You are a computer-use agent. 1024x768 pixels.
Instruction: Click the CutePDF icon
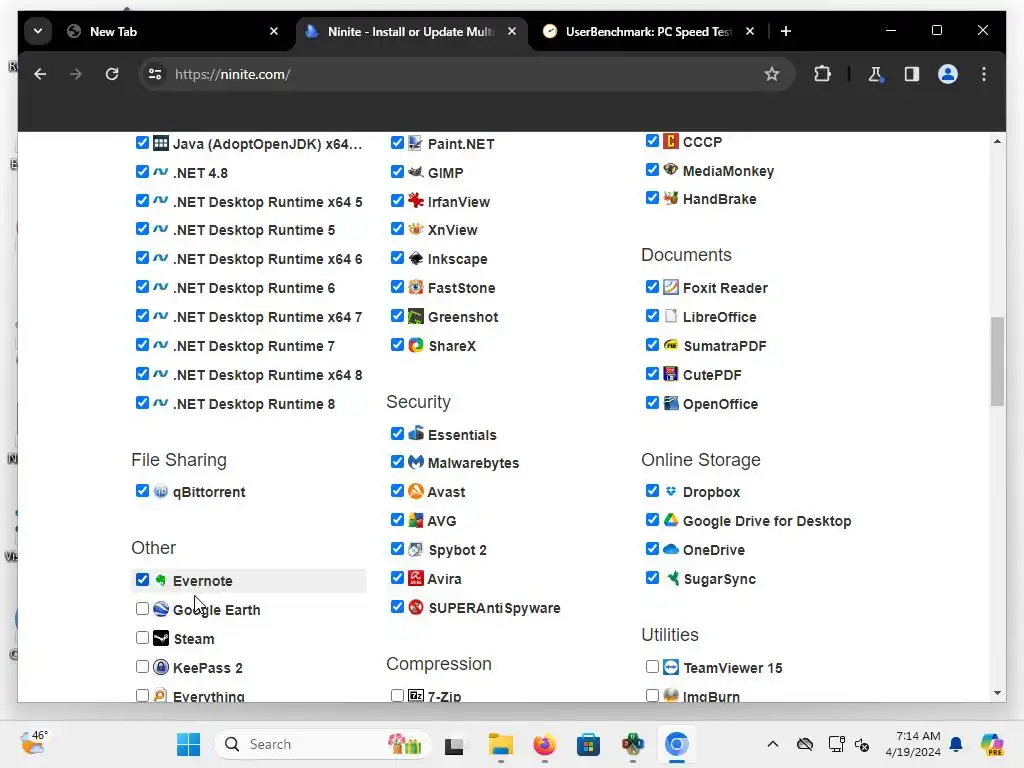point(671,374)
